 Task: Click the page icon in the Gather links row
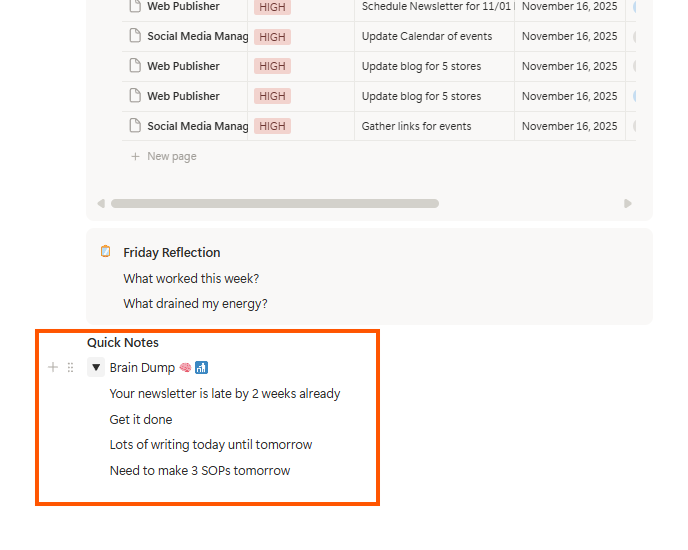pos(135,127)
